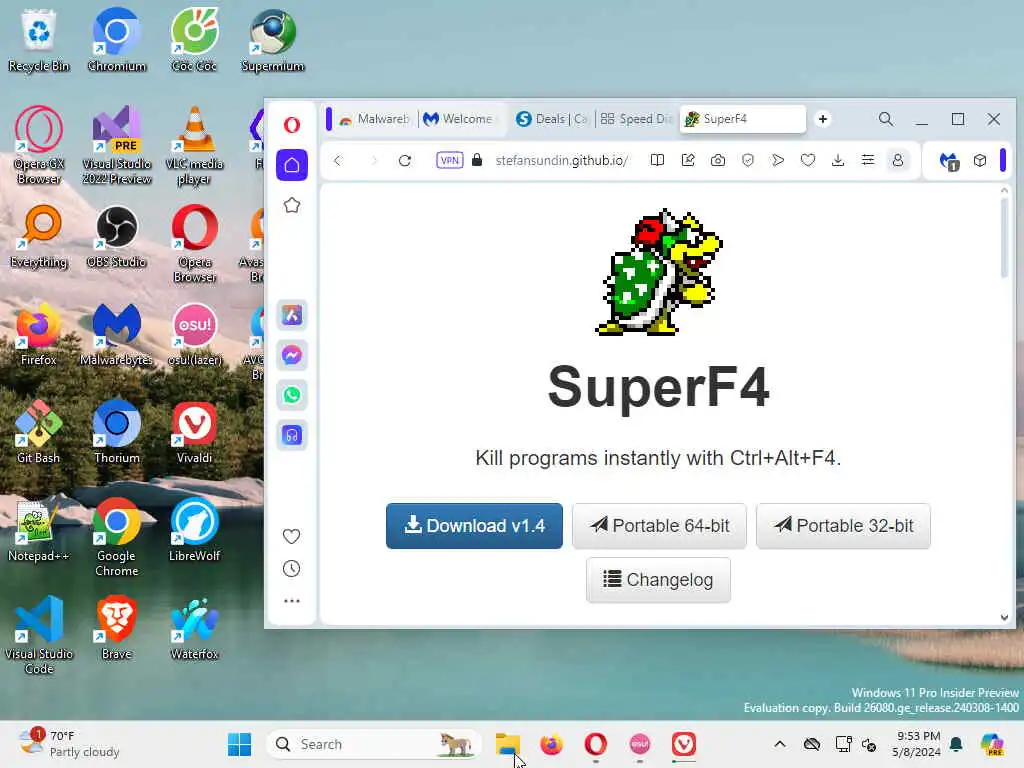Screen dimensions: 1024x768
Task: Click the address bar with stefansundin.github.io
Action: tap(562, 161)
